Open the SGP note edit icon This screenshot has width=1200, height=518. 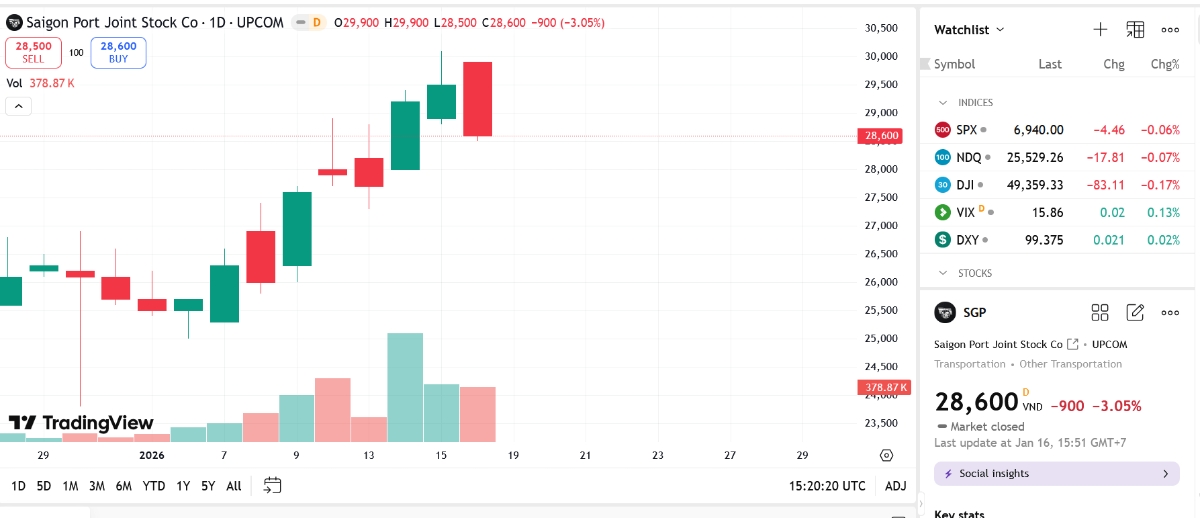coord(1135,313)
